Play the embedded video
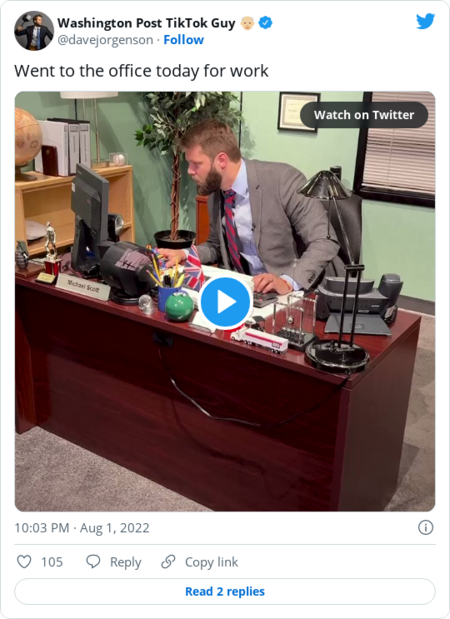 tap(225, 302)
